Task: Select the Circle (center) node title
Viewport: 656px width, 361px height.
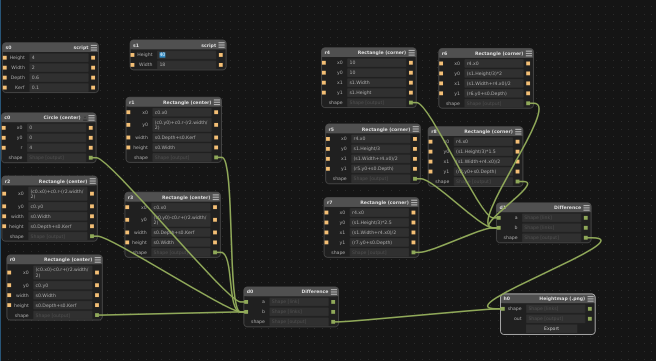Action: click(62, 118)
